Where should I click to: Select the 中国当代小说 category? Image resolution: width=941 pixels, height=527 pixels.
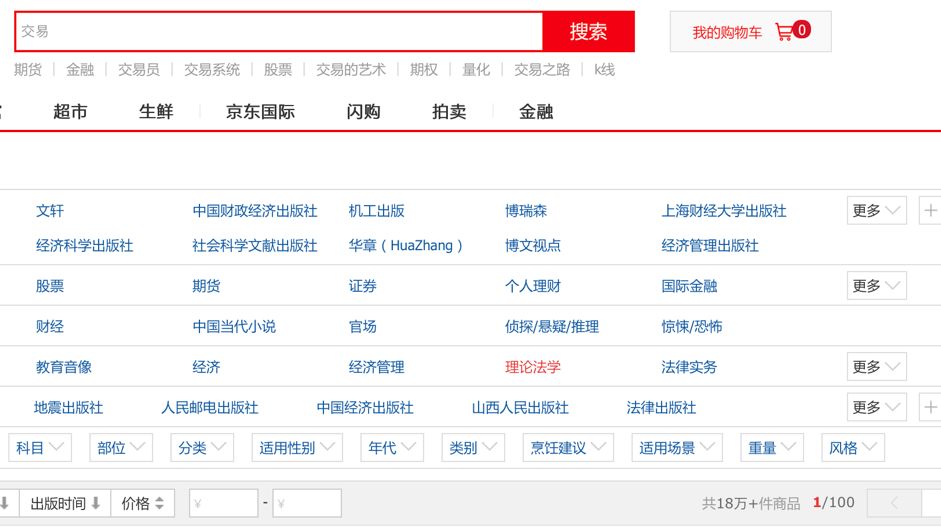pyautogui.click(x=234, y=327)
